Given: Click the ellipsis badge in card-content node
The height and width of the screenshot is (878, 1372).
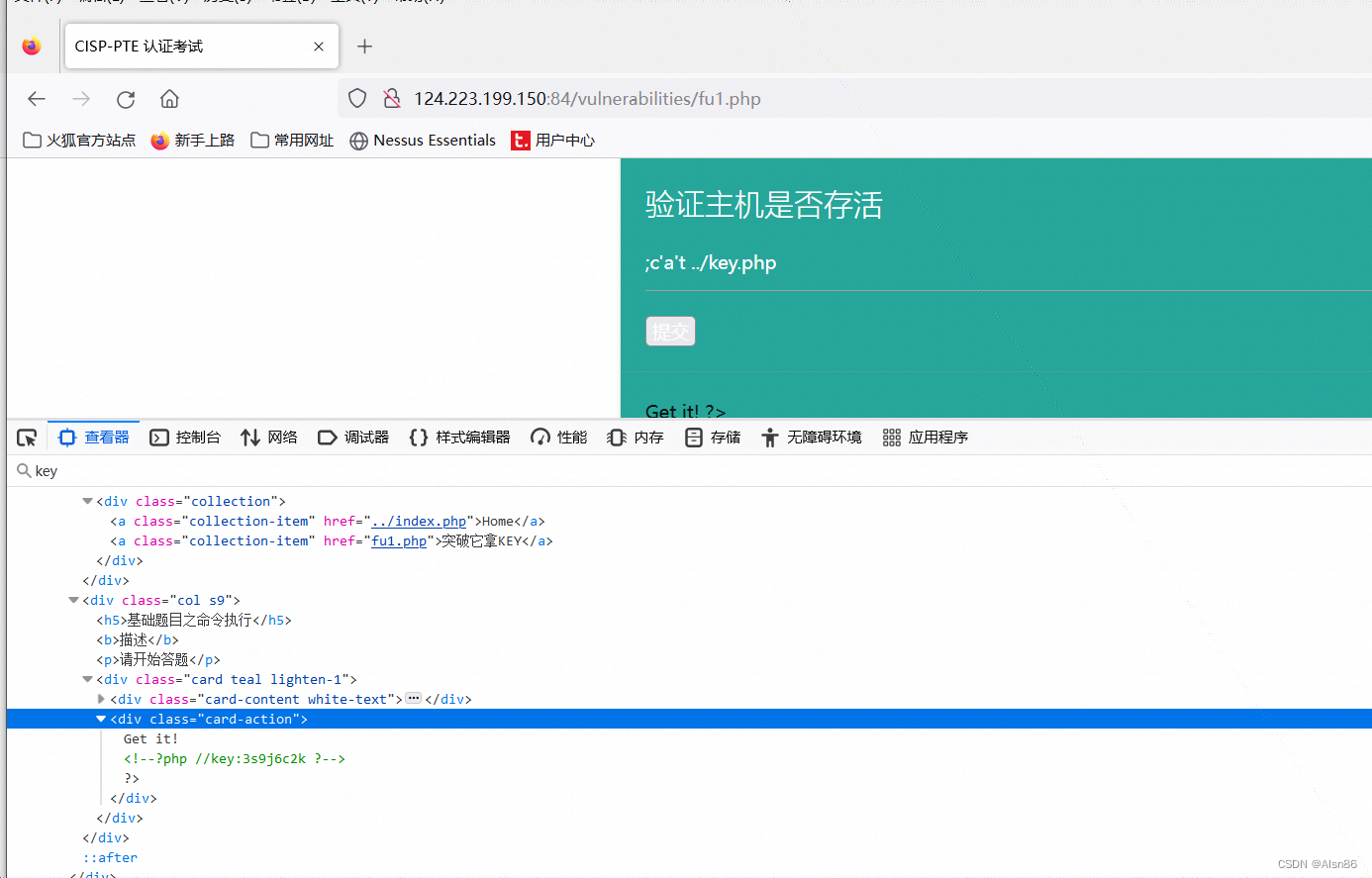Looking at the screenshot, I should point(414,699).
